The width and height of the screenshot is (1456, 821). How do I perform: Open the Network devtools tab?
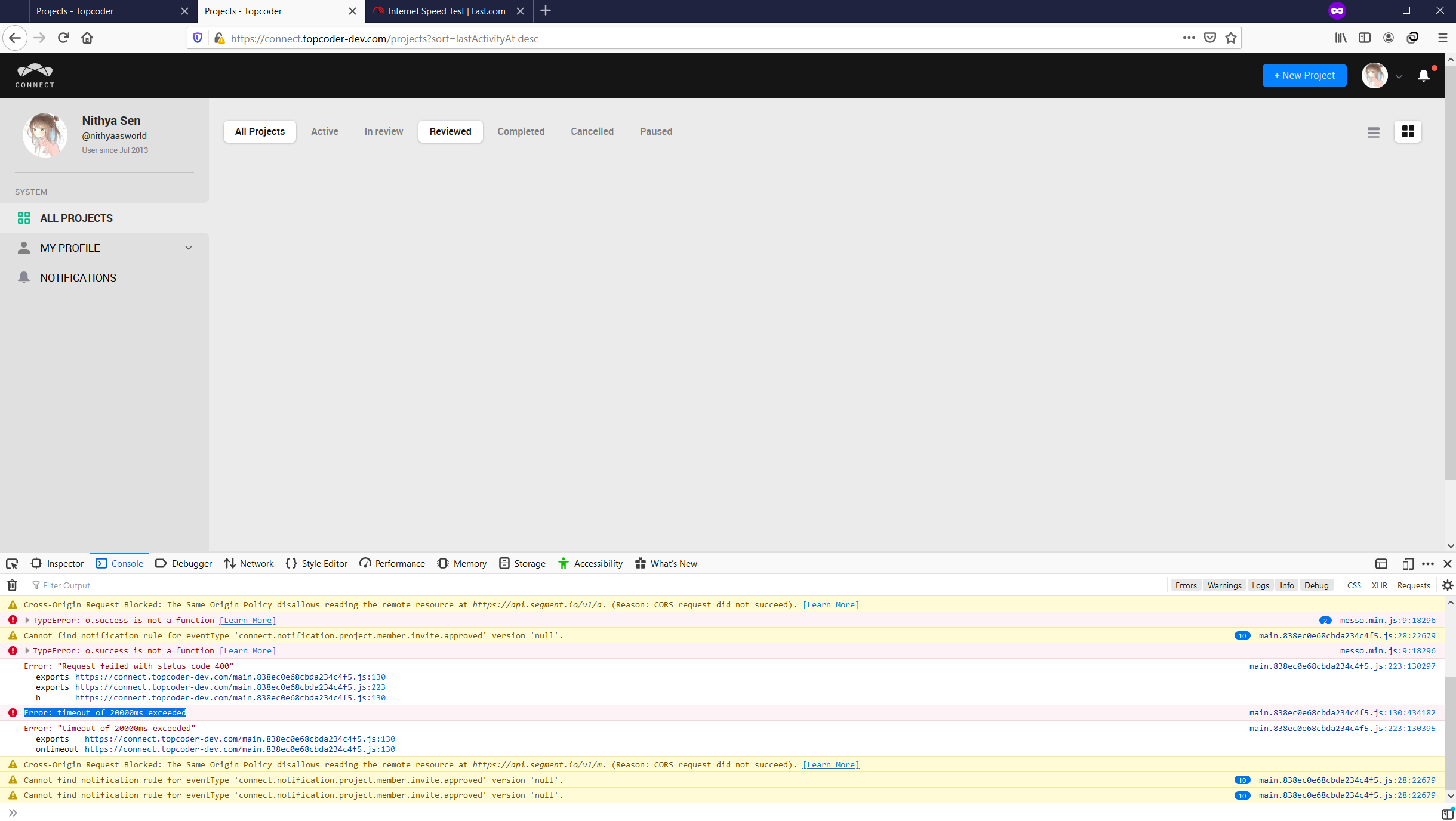pyautogui.click(x=249, y=564)
